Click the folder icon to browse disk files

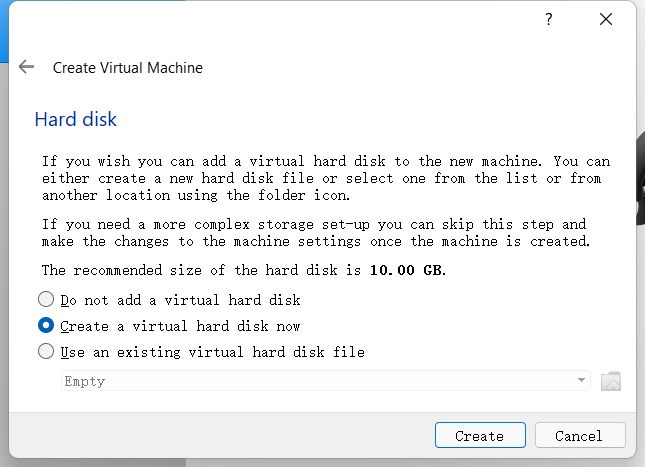(611, 381)
